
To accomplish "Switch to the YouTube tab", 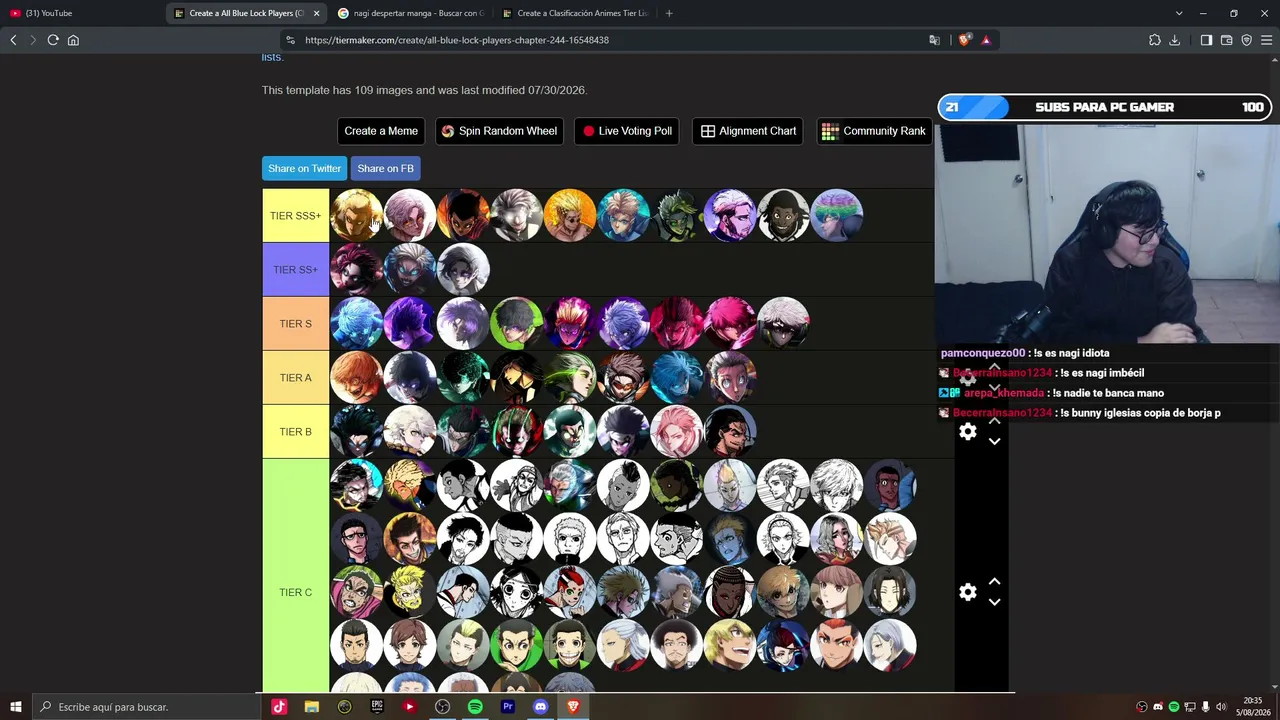I will (82, 13).
